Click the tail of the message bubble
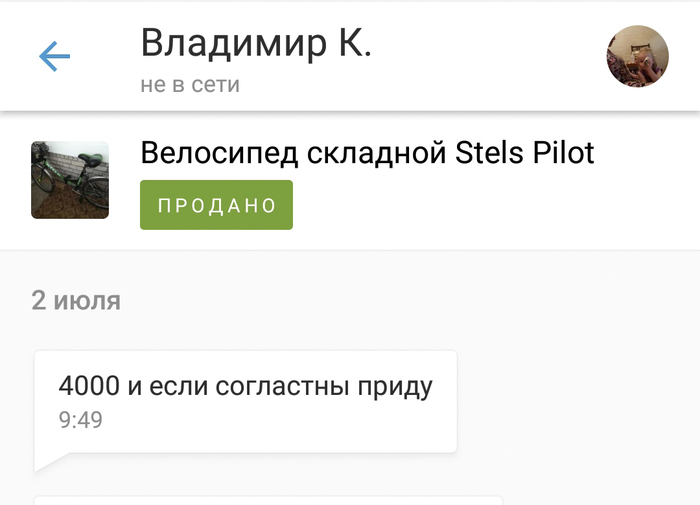Image resolution: width=700 pixels, height=505 pixels. [x=51, y=462]
